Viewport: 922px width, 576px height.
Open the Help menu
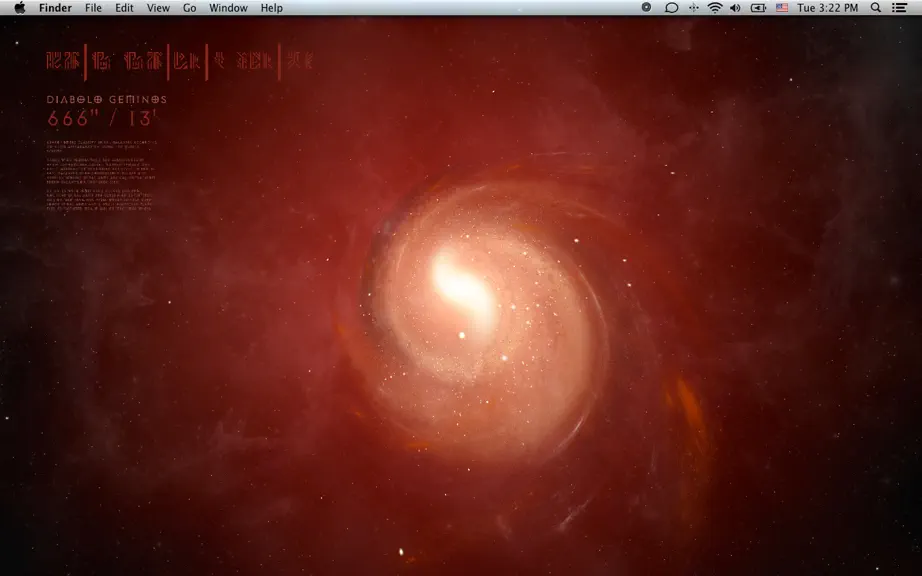click(272, 8)
